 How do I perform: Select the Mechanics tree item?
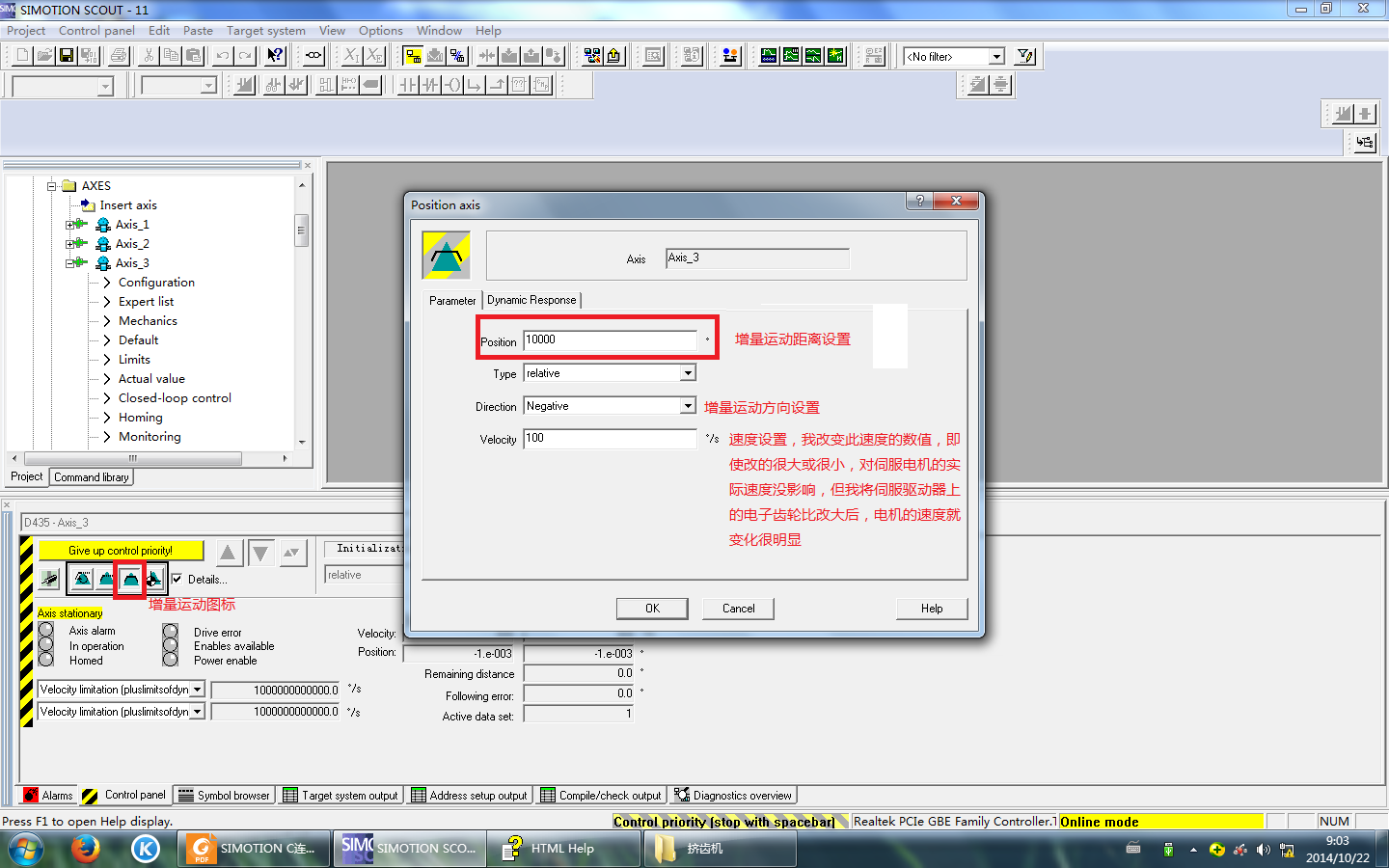pyautogui.click(x=148, y=321)
